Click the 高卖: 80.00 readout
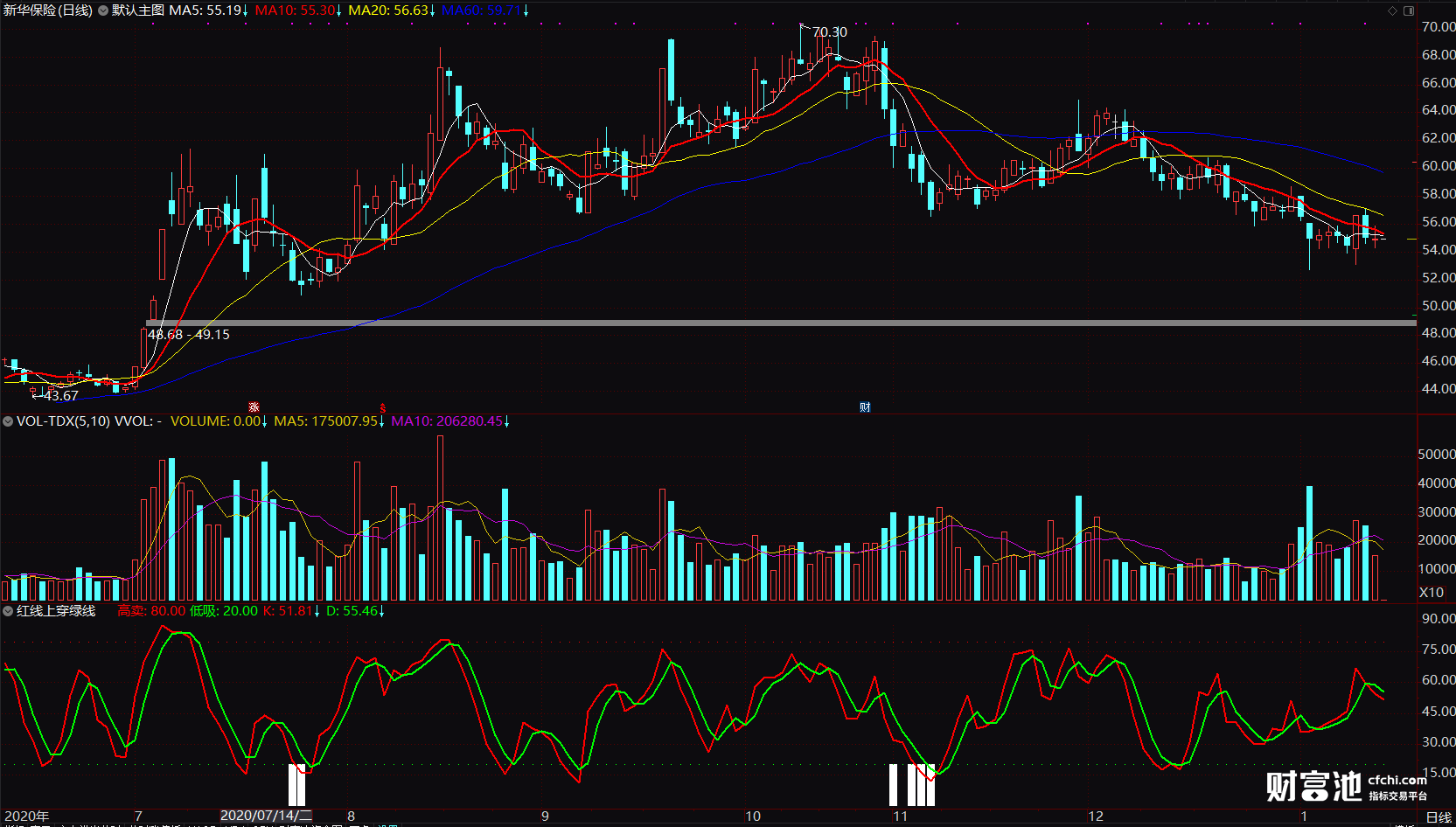This screenshot has width=1456, height=827. 151,611
